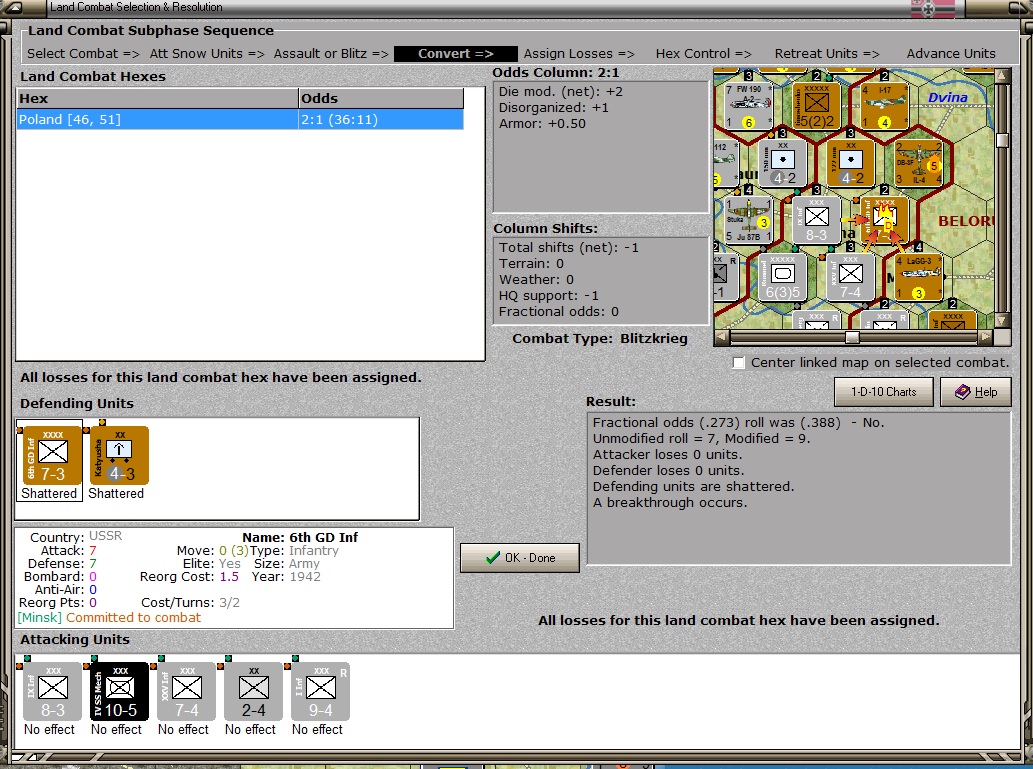Click the Hex Control subphase step
1033x769 pixels.
(703, 54)
